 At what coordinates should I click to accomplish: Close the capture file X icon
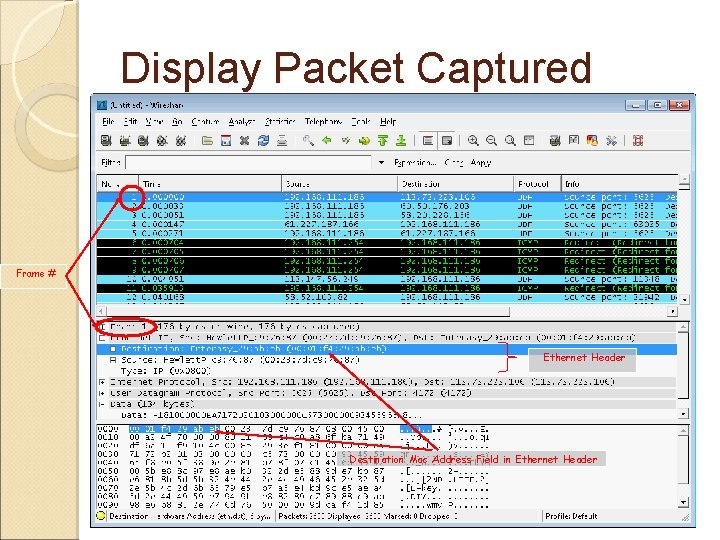tap(244, 141)
